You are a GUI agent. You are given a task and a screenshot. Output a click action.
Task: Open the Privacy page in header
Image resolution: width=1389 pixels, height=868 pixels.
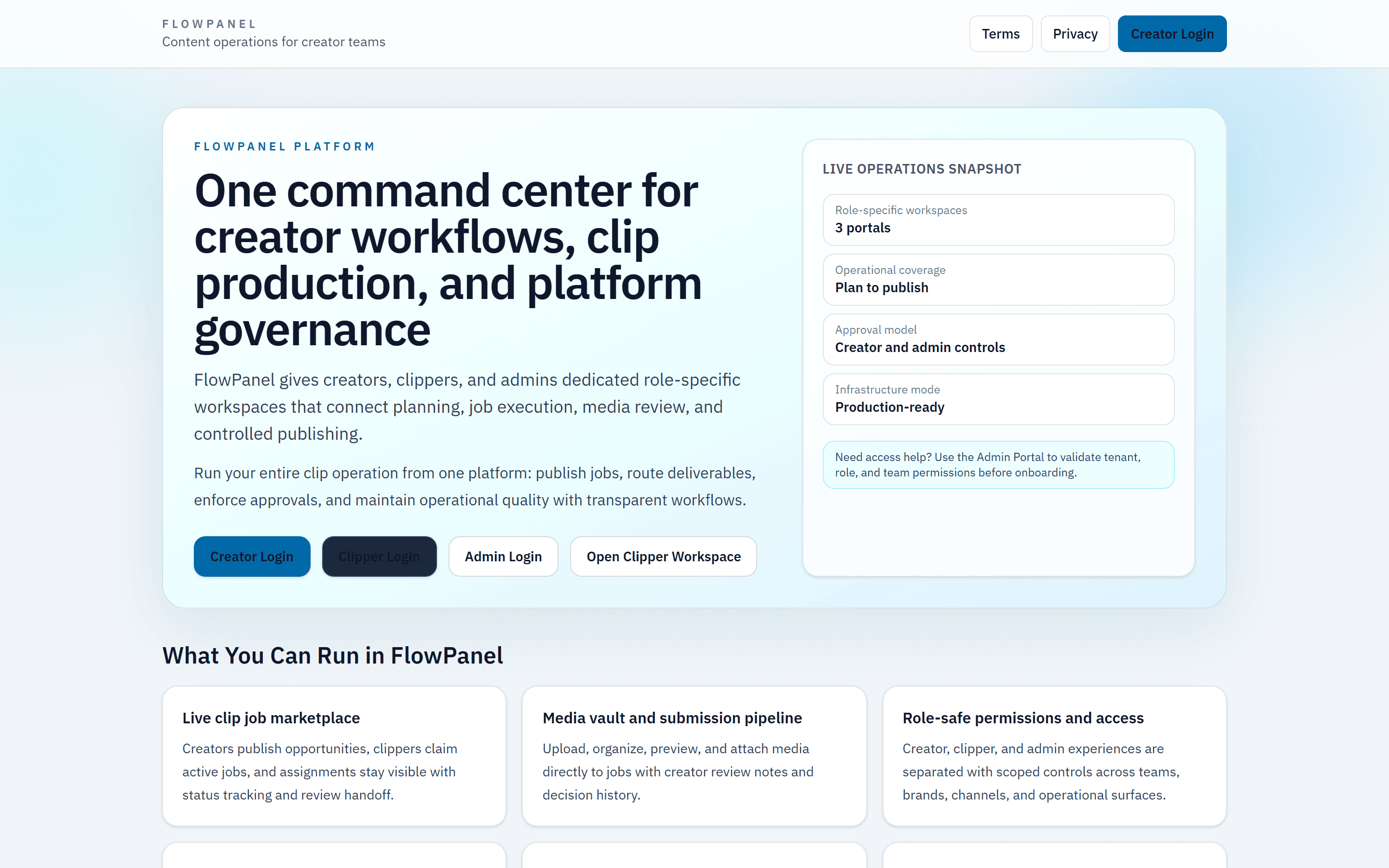[x=1075, y=34]
